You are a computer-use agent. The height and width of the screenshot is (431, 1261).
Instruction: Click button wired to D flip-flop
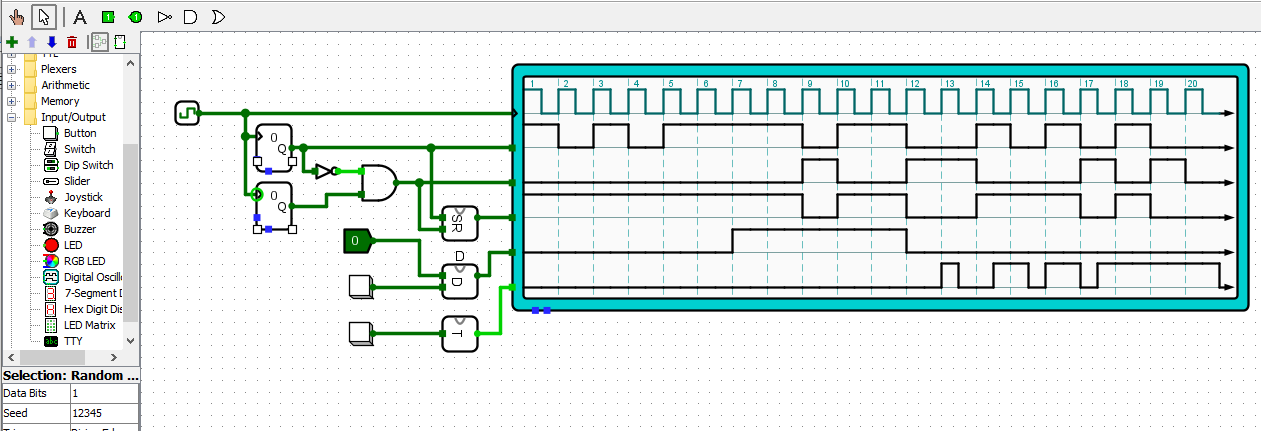[361, 287]
